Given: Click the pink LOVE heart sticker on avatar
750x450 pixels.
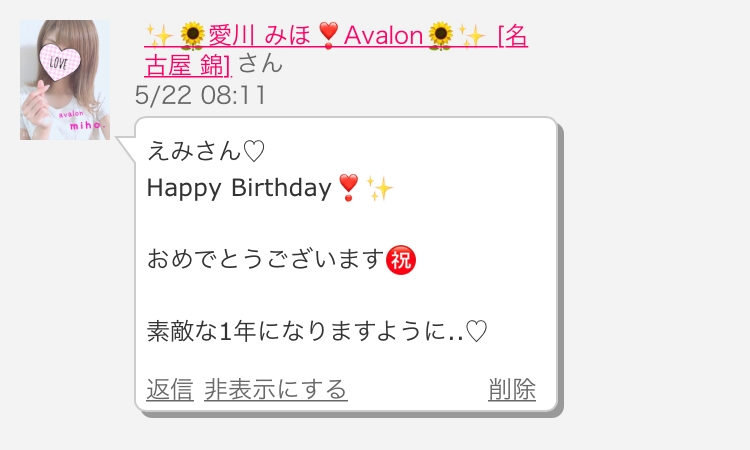Looking at the screenshot, I should pos(60,62).
